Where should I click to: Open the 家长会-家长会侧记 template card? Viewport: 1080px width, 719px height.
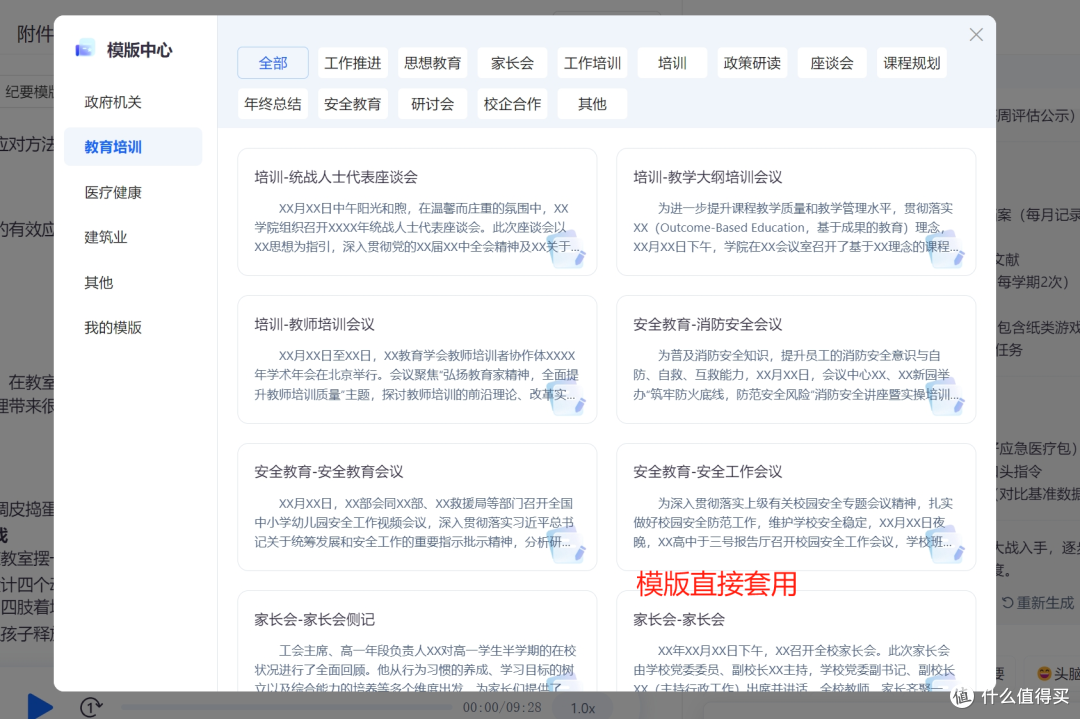417,641
